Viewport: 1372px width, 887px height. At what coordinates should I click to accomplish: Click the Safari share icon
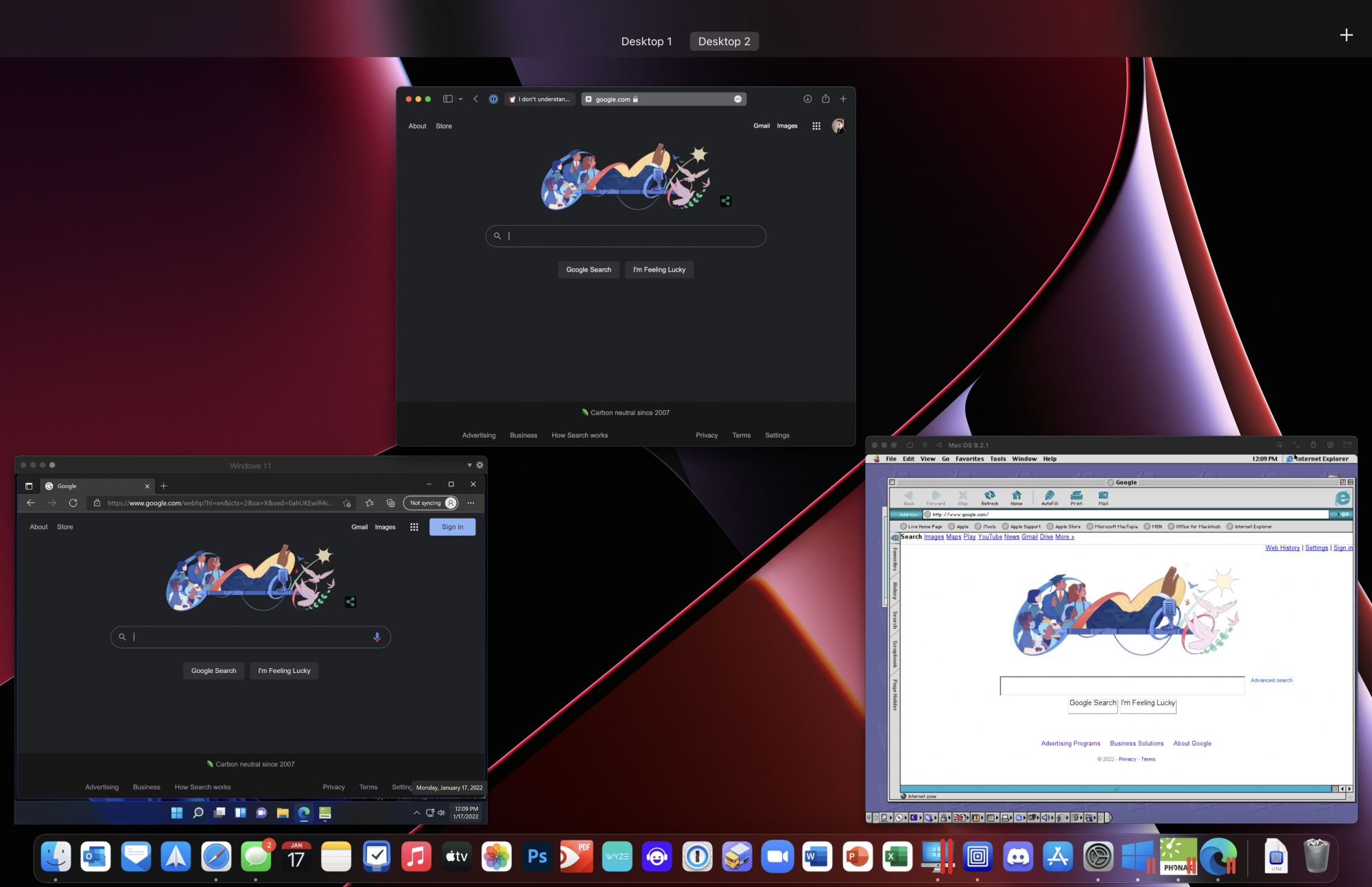pos(825,99)
